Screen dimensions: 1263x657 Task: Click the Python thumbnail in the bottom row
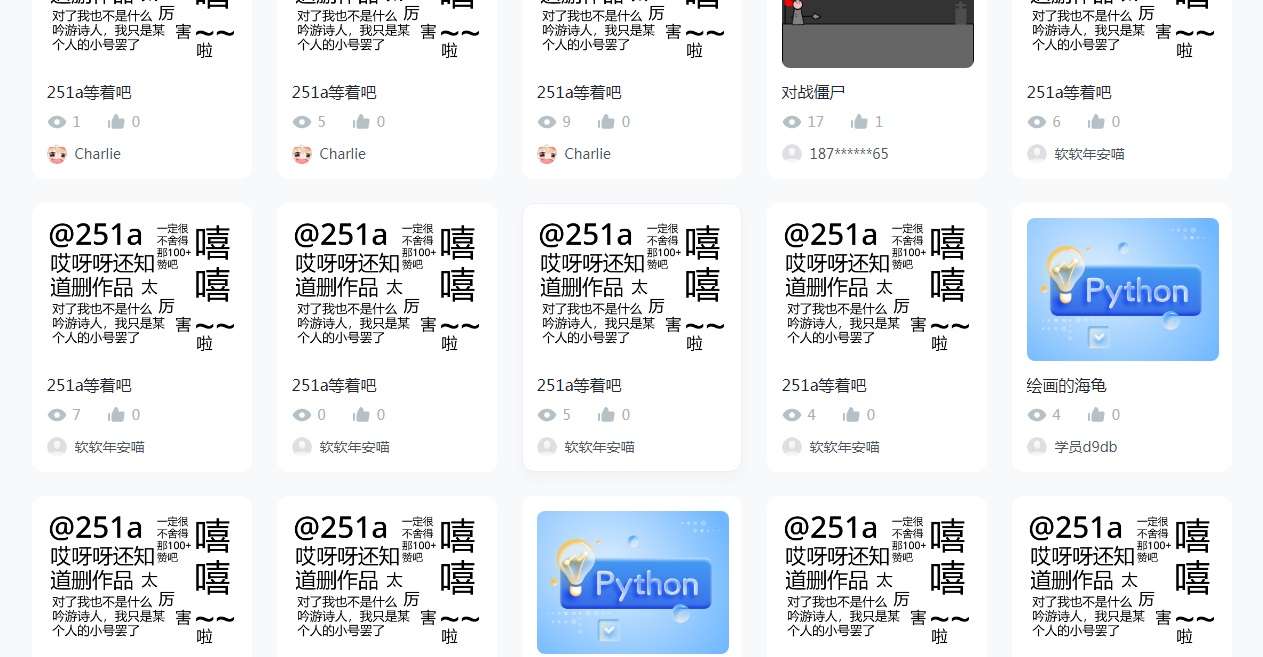(x=632, y=582)
